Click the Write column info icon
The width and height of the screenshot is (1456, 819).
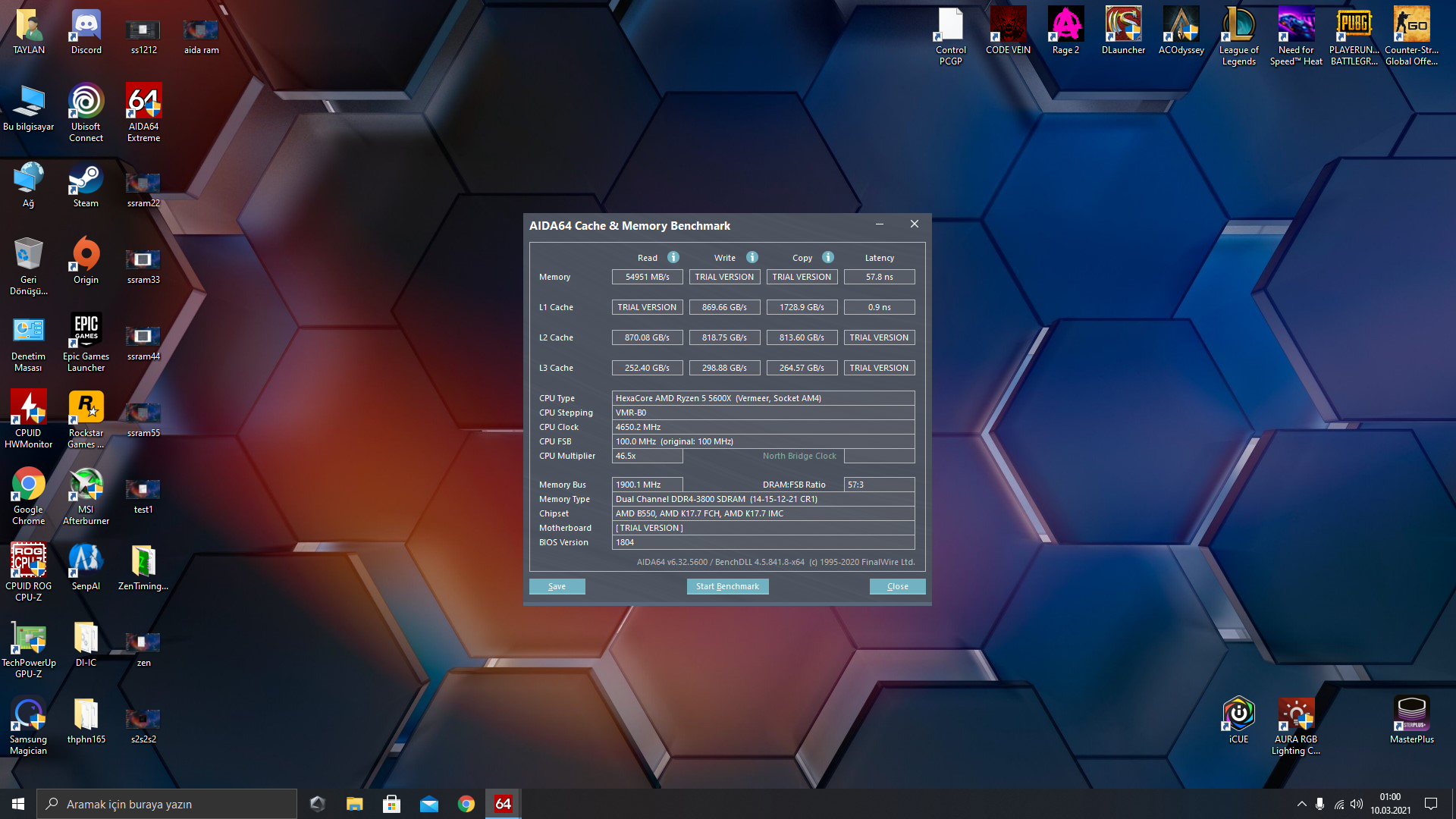[x=752, y=257]
